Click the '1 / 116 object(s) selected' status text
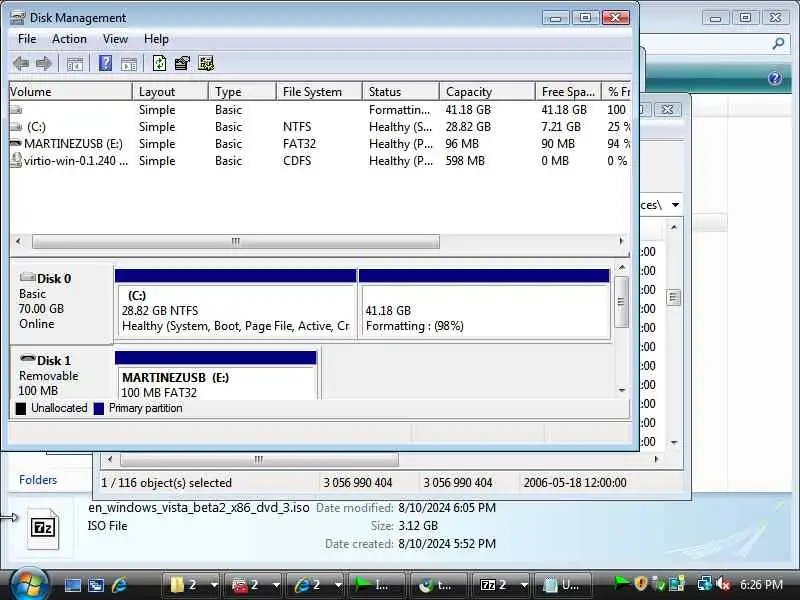This screenshot has width=800, height=600. coord(166,483)
